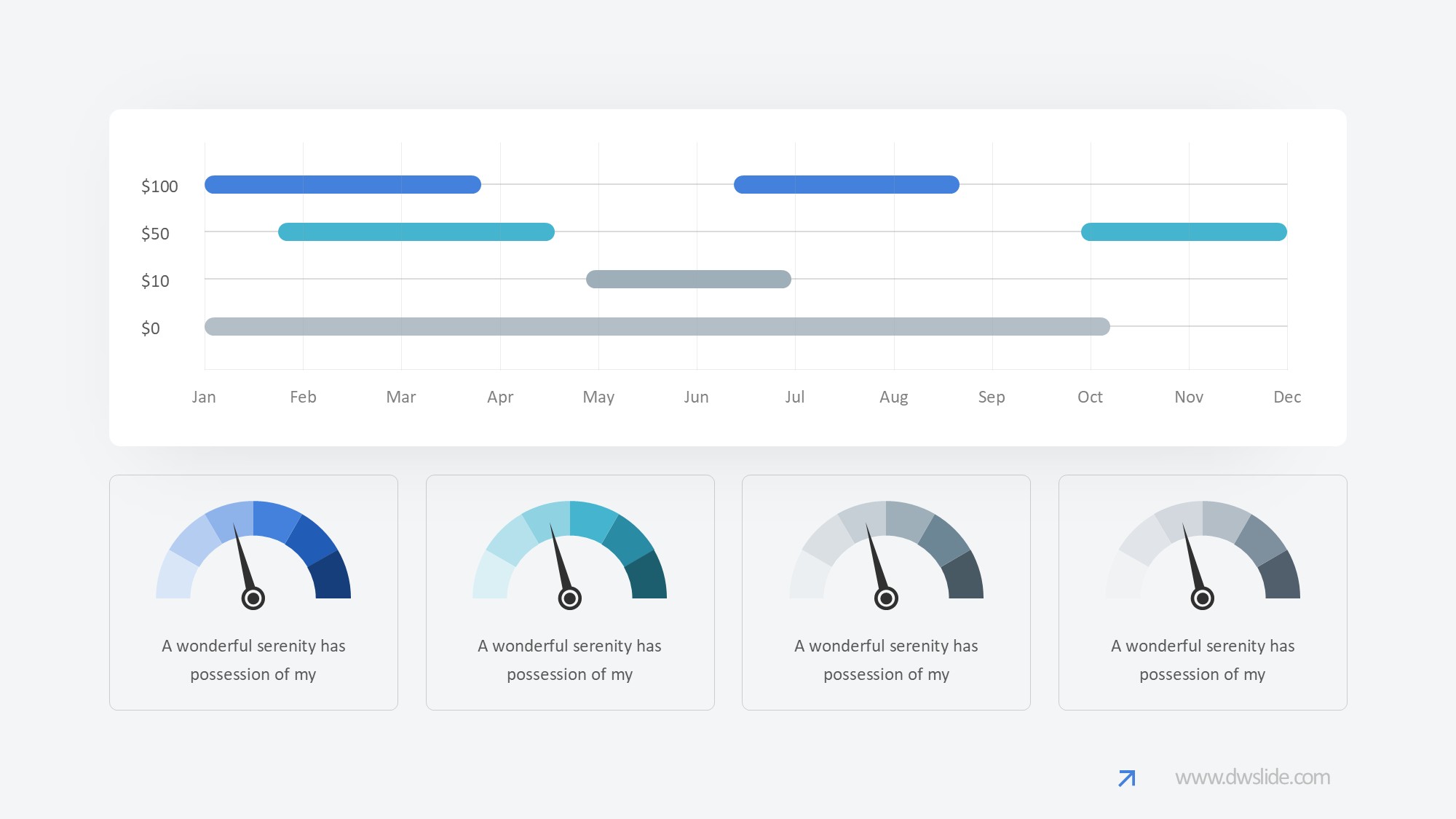
Task: Select the caption under the rightmost gray gauge
Action: click(1202, 660)
